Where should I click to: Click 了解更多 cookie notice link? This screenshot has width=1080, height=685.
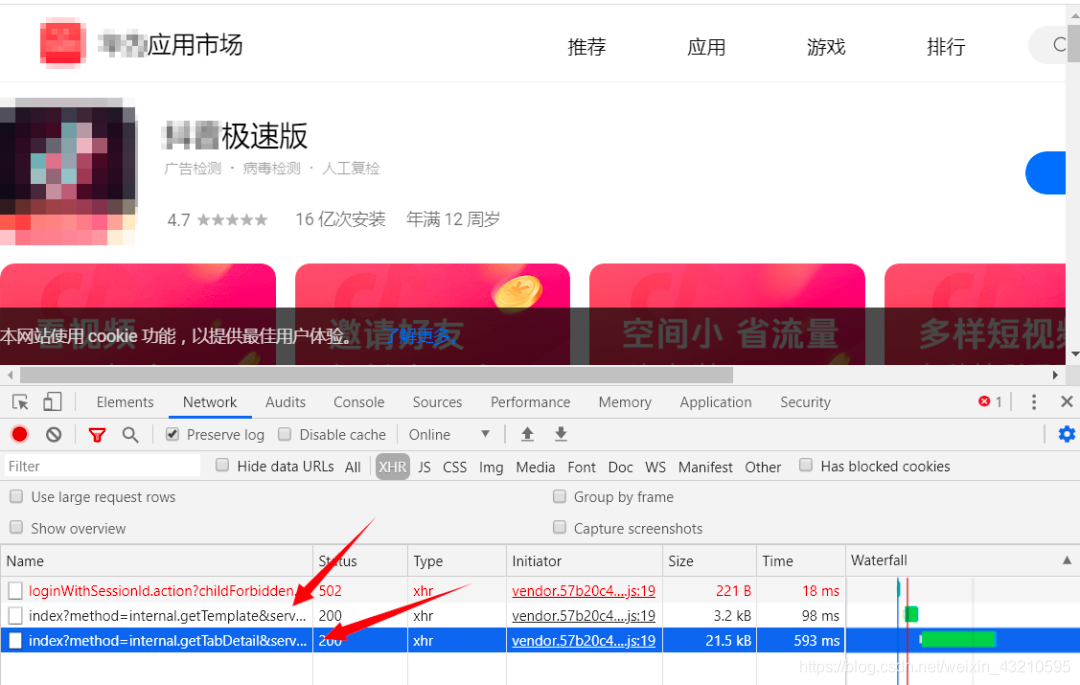click(422, 336)
